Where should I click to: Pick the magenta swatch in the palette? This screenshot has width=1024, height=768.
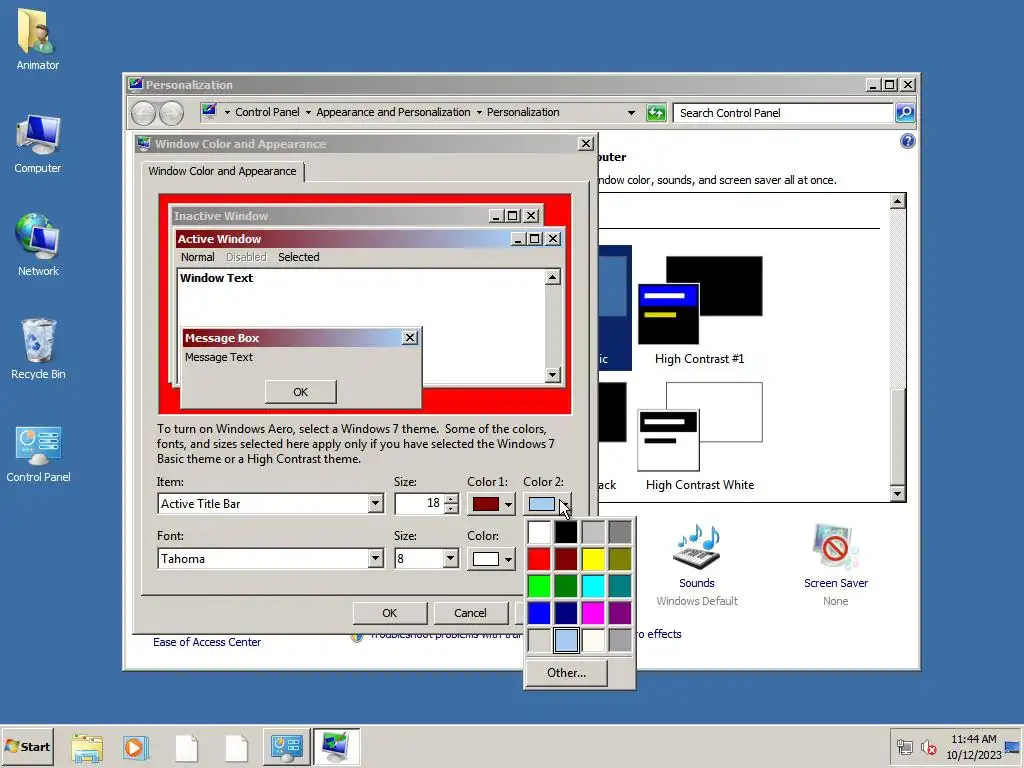[593, 613]
